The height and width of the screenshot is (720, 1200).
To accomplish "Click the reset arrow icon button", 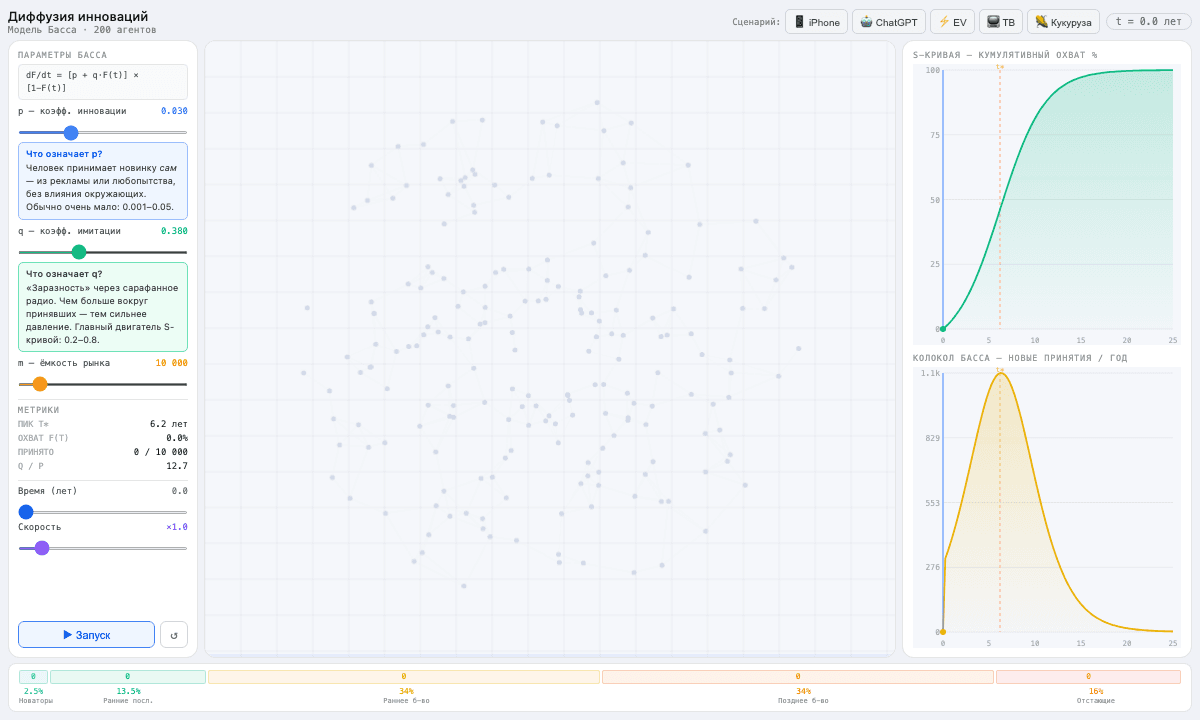I will (x=174, y=635).
